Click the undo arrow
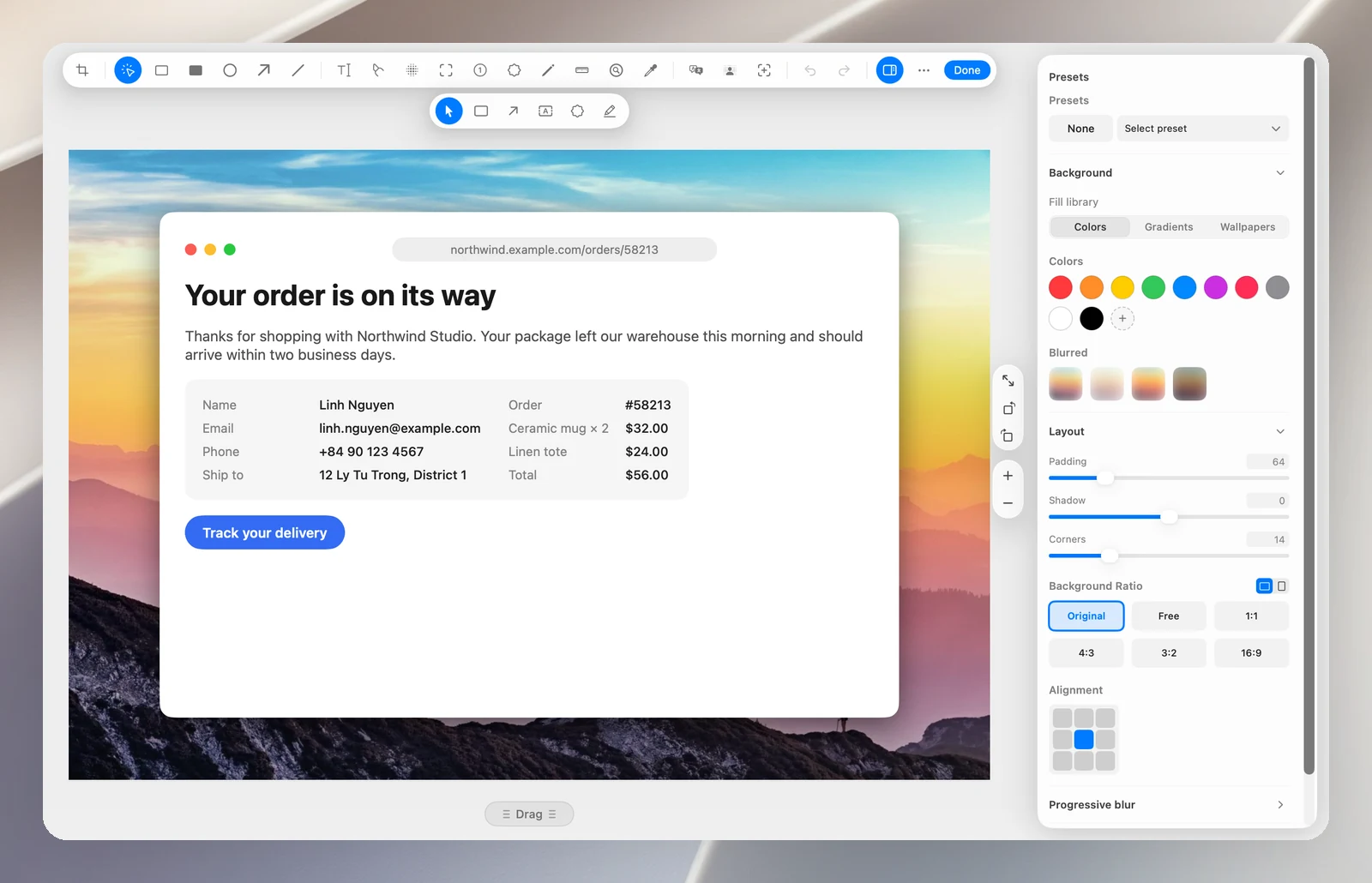1372x883 pixels. (810, 70)
